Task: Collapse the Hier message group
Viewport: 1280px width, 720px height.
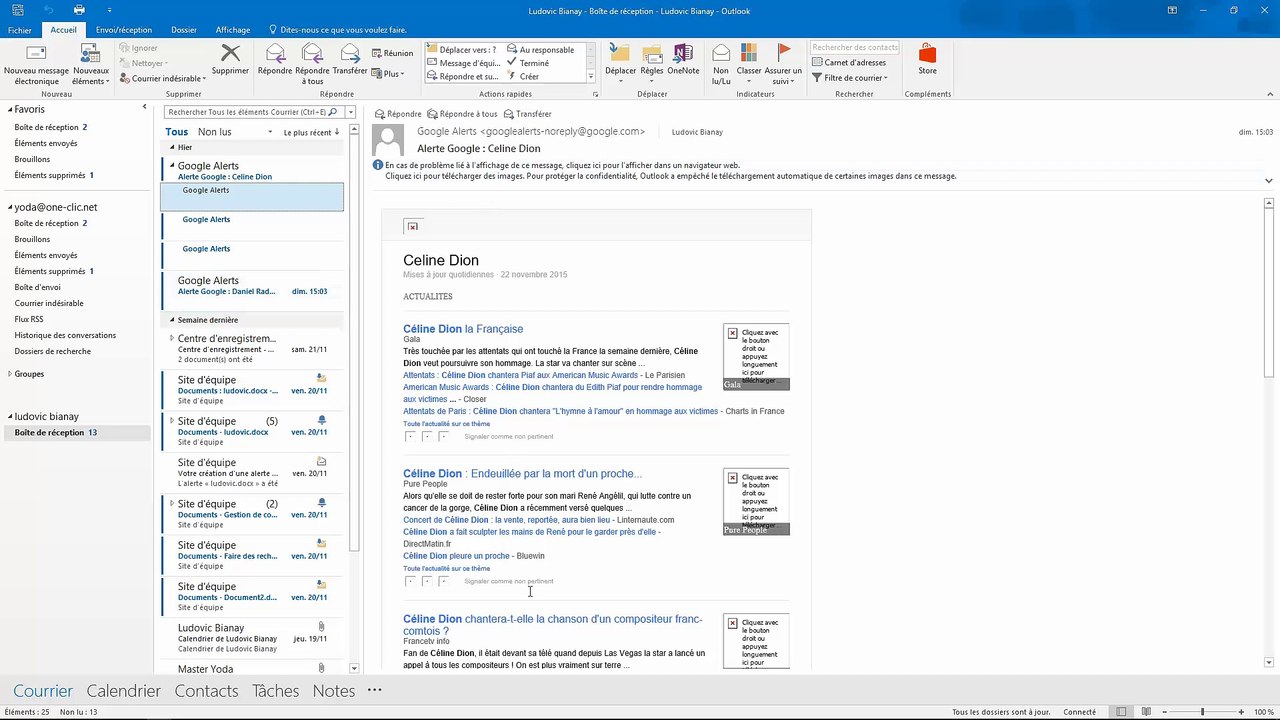Action: pos(171,147)
